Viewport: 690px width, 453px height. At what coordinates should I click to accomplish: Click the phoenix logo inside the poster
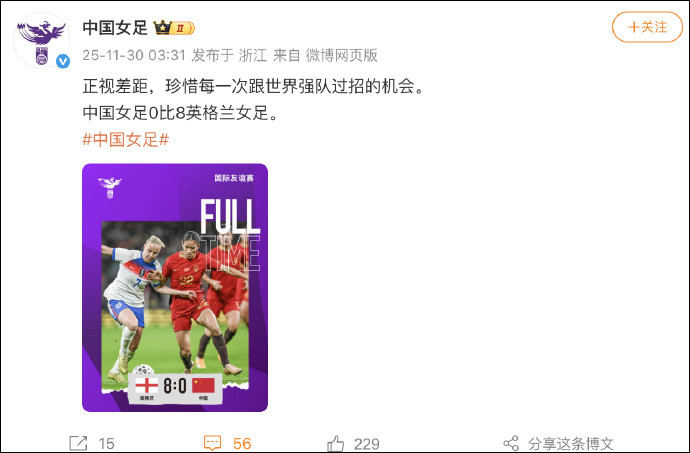(x=110, y=187)
